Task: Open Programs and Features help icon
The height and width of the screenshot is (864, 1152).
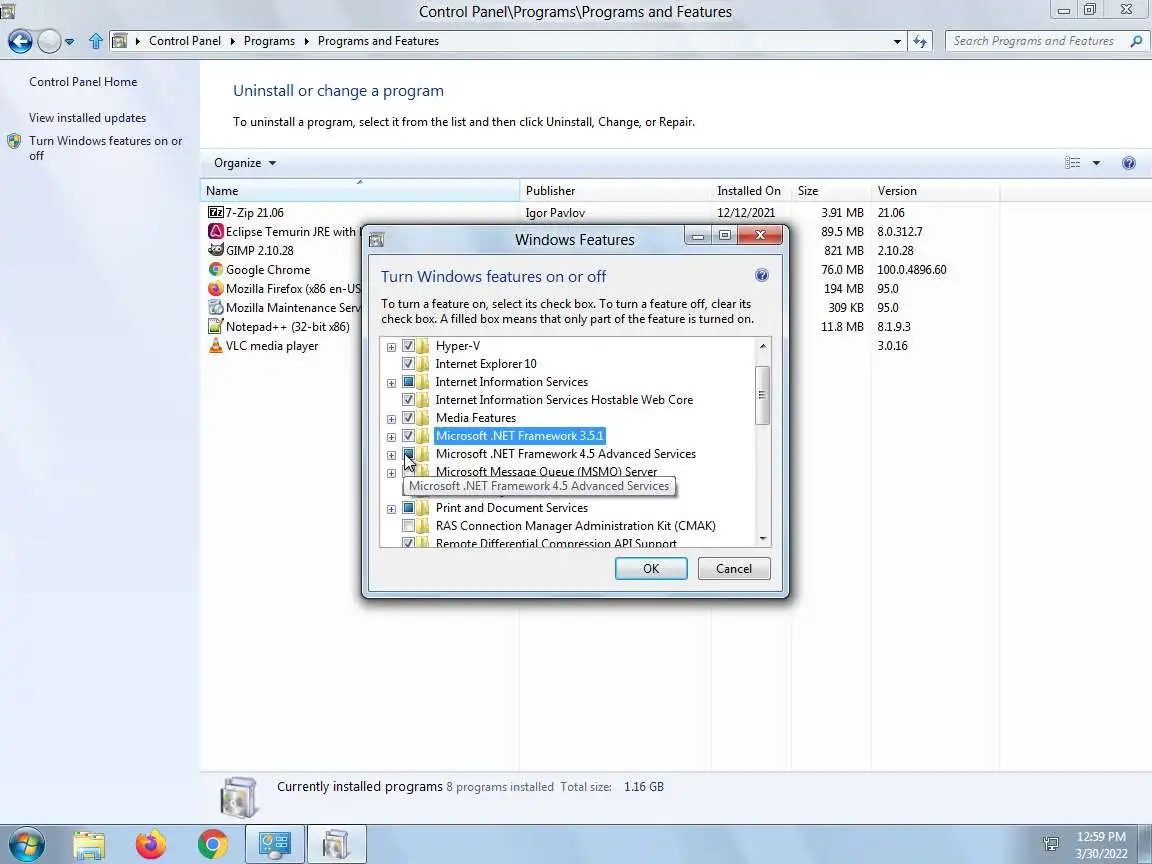Action: coord(1128,163)
